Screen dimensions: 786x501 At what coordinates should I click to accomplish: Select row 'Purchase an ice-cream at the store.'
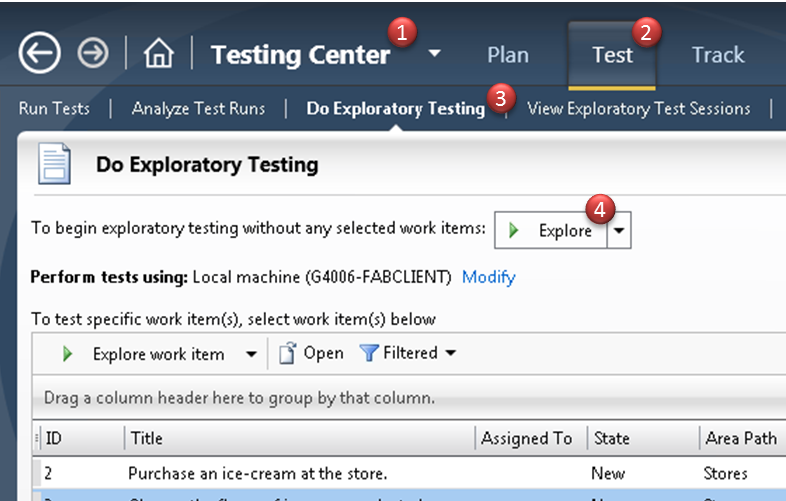click(409, 473)
